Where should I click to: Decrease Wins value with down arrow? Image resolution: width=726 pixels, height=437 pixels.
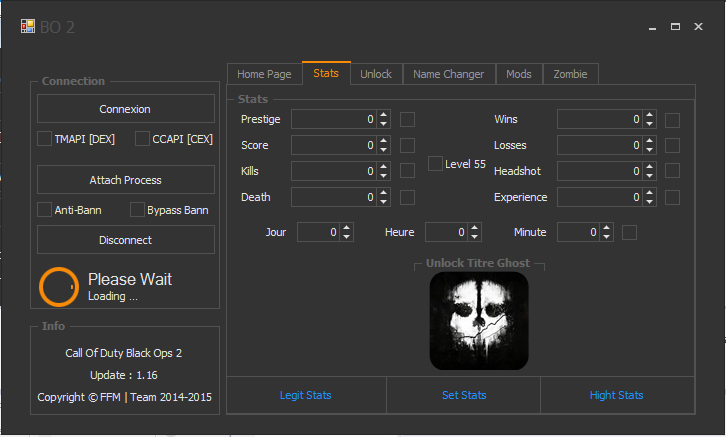tap(650, 124)
